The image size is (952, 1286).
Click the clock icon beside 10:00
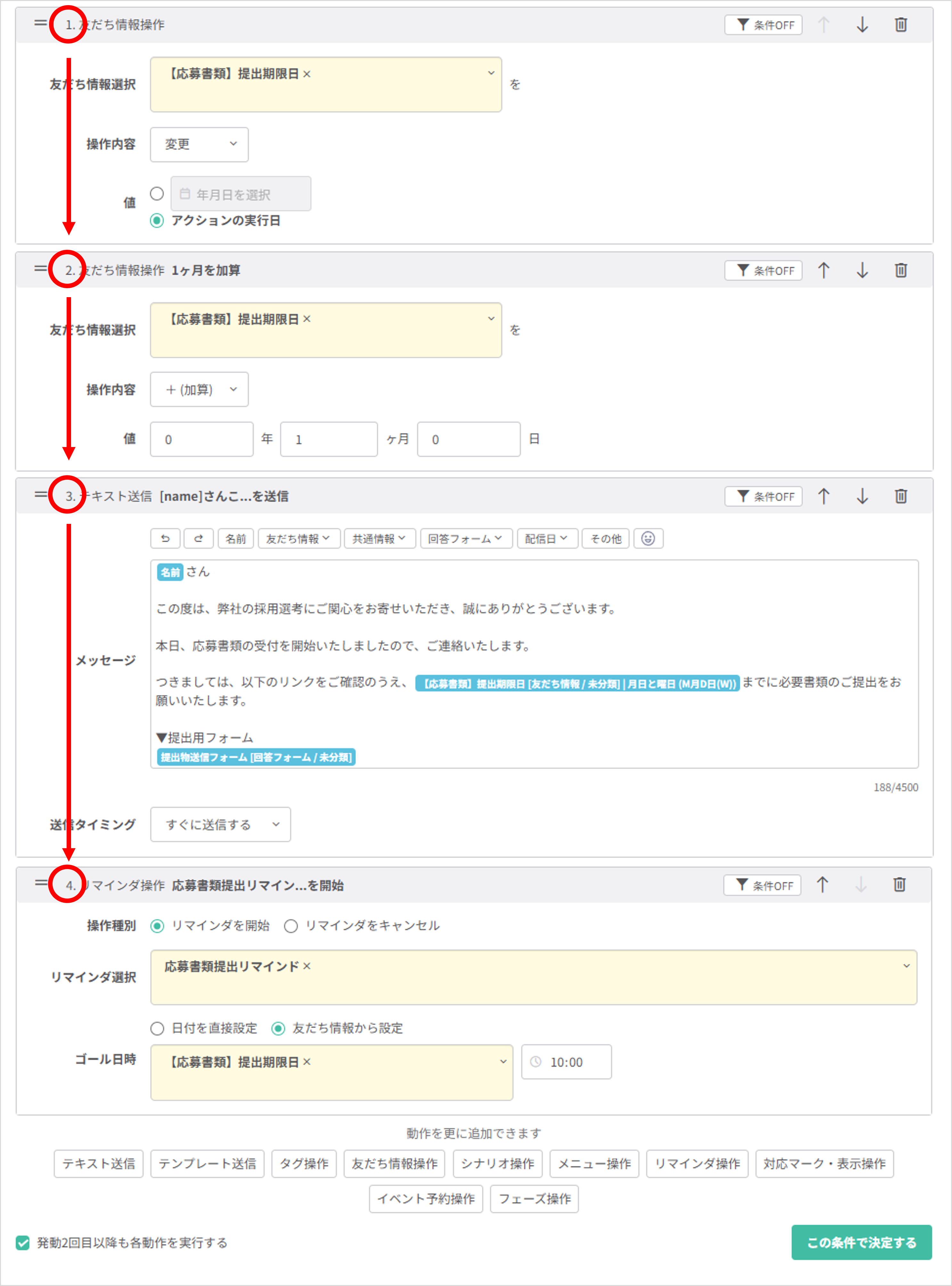click(x=536, y=1062)
